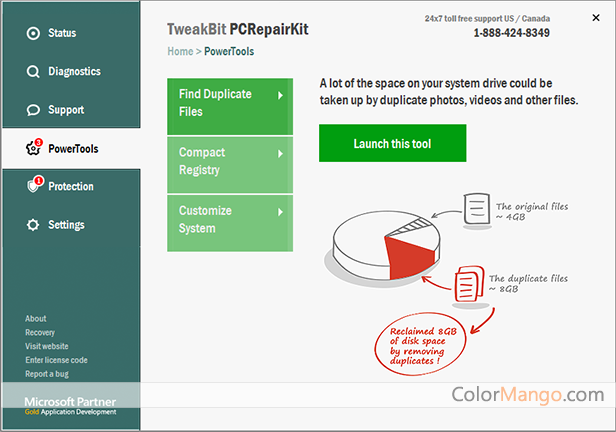Click the Customize System arrow
Screen dimensions: 616x432
click(280, 212)
